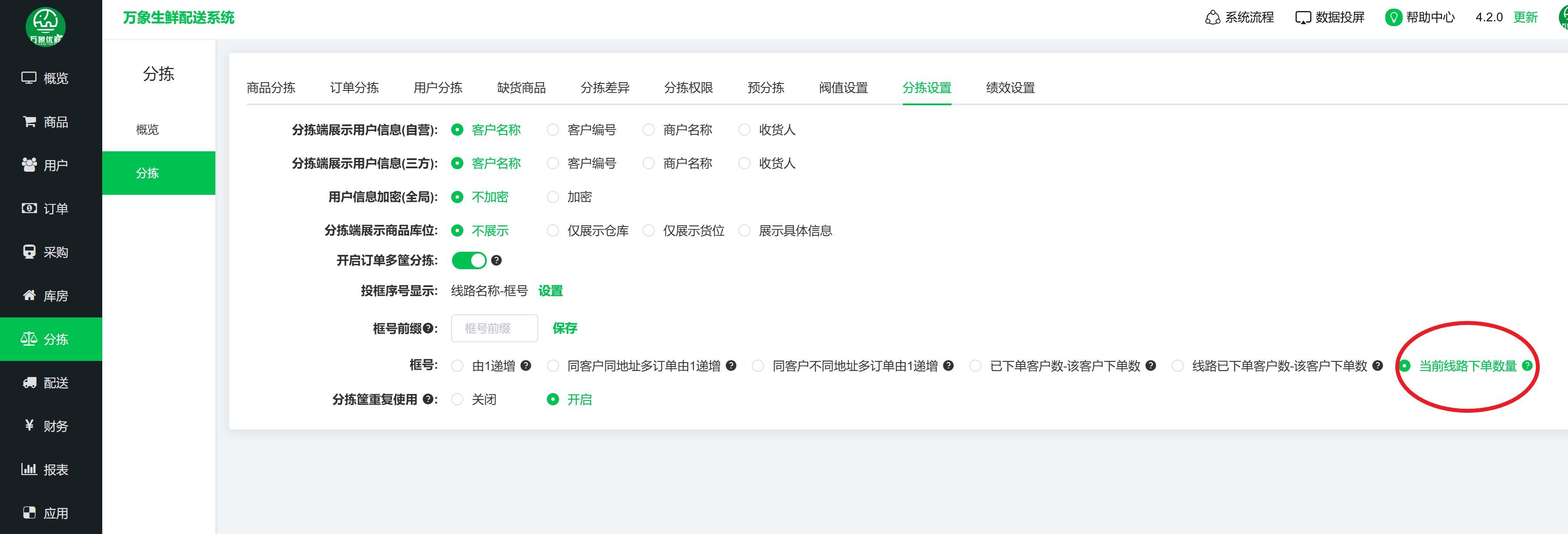This screenshot has height=534, width=1568.
Task: Open the 商品分拣 tab
Action: [x=271, y=87]
